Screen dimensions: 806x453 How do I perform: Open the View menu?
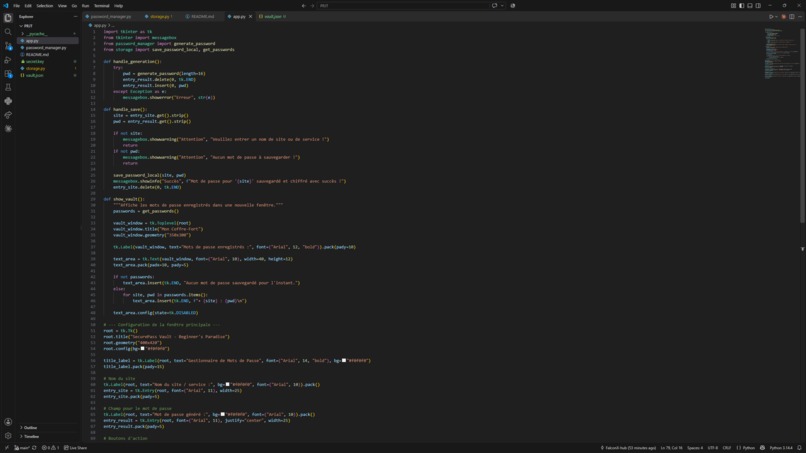pos(62,6)
